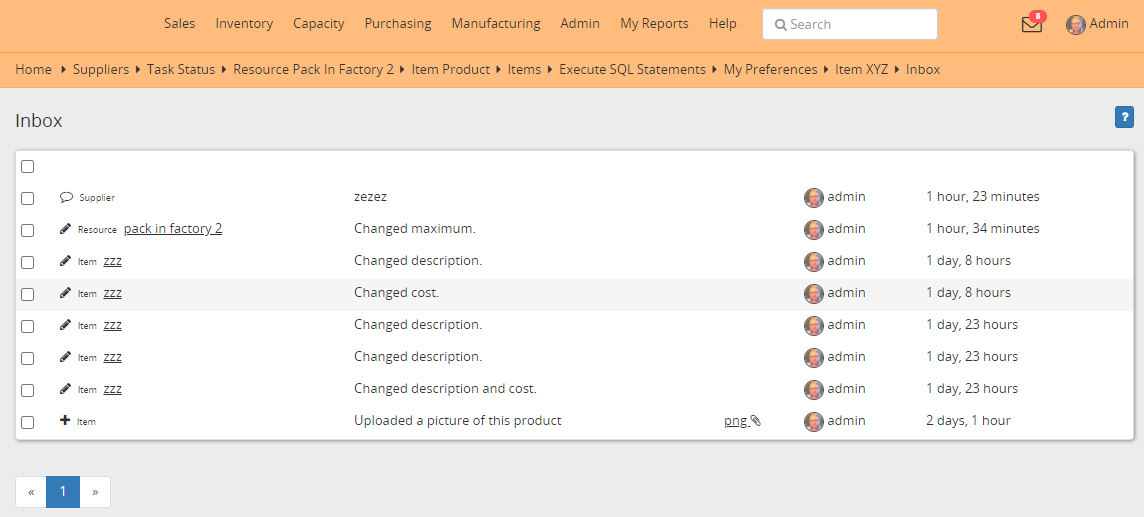Open the pack in factory 2 link
Screen dimensions: 1144x517
(173, 229)
